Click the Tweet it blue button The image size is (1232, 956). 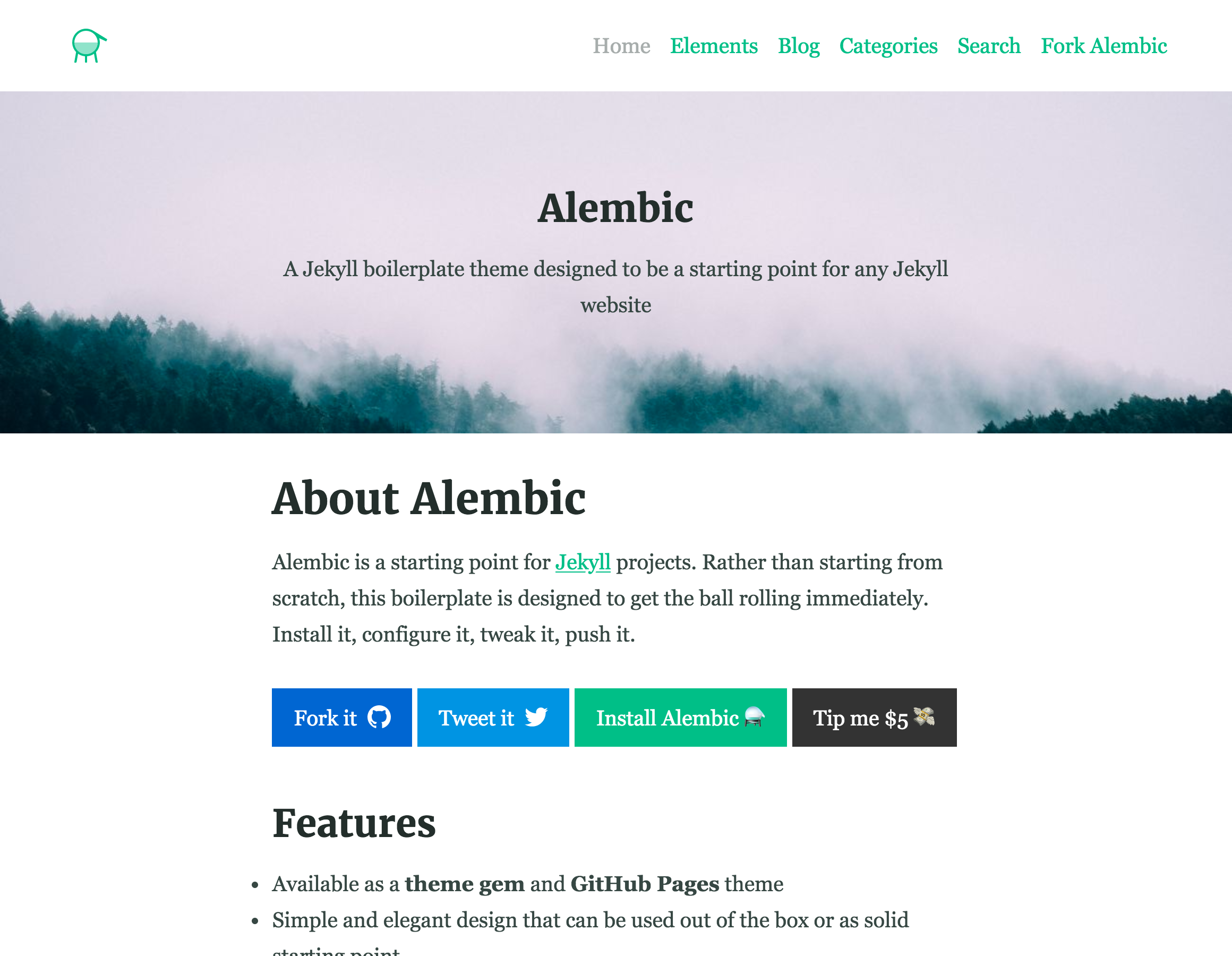coord(494,717)
